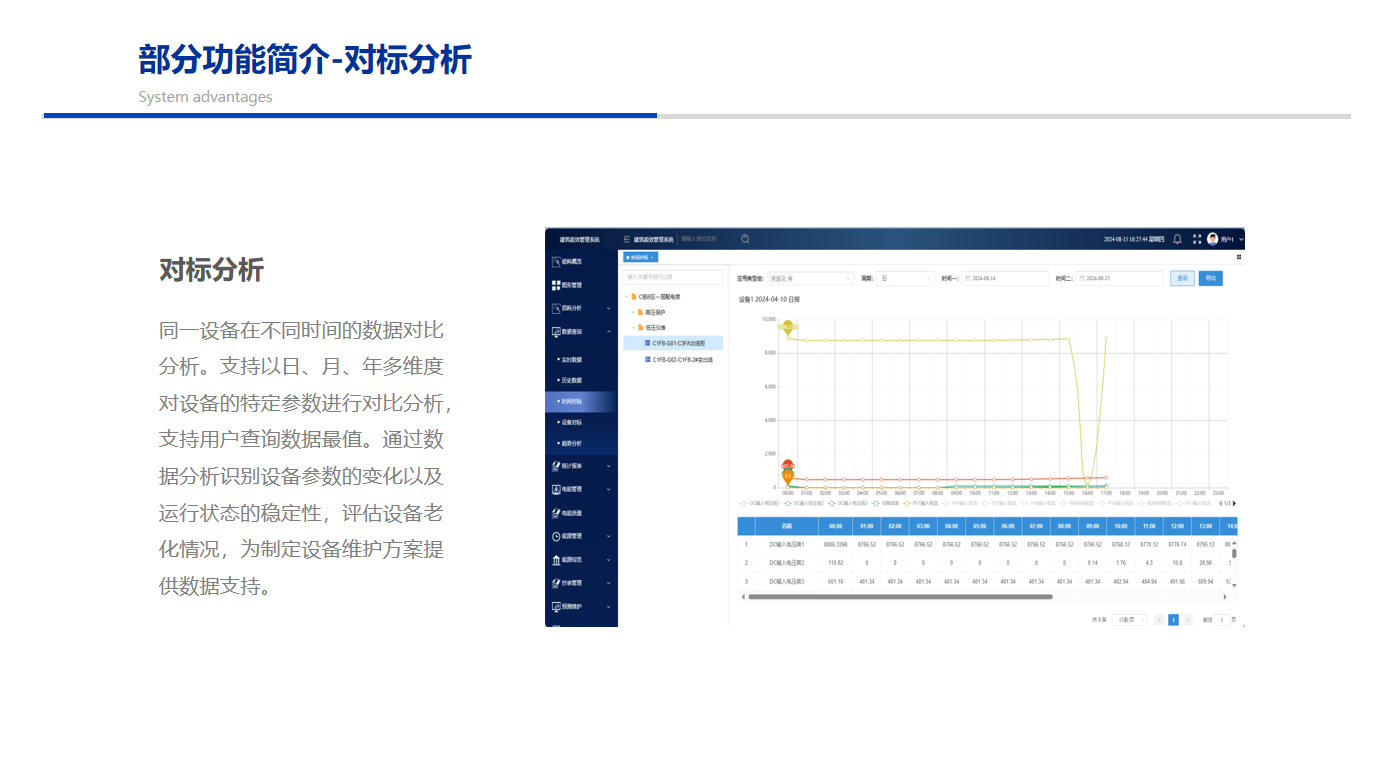The width and height of the screenshot is (1381, 773).
Task: Click the building icon for 能源综览
Action: (x=556, y=559)
